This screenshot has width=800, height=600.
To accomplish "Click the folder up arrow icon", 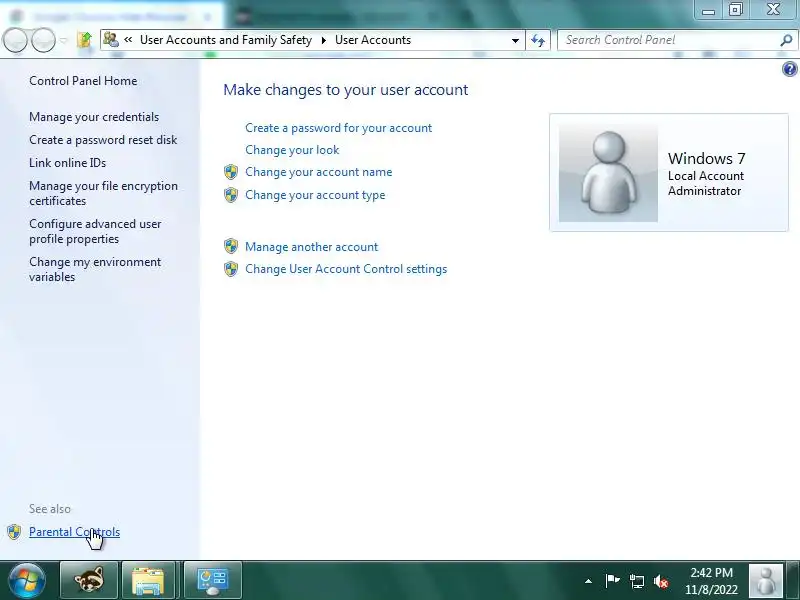I will pyautogui.click(x=84, y=40).
